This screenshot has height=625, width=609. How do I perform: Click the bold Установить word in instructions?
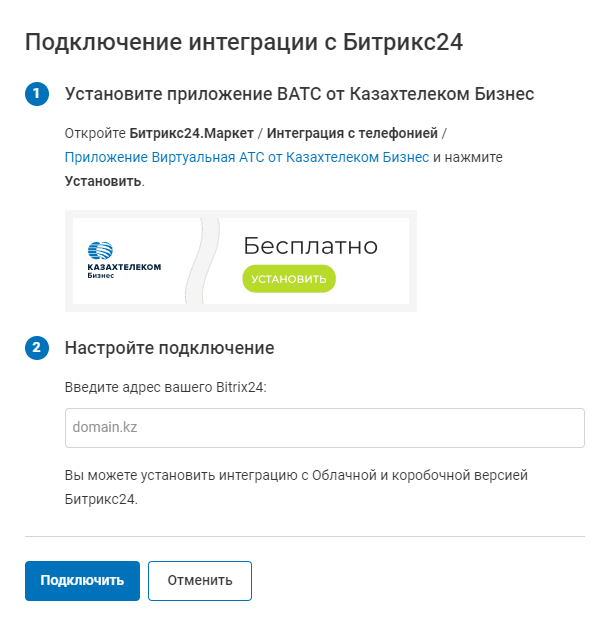(x=103, y=182)
